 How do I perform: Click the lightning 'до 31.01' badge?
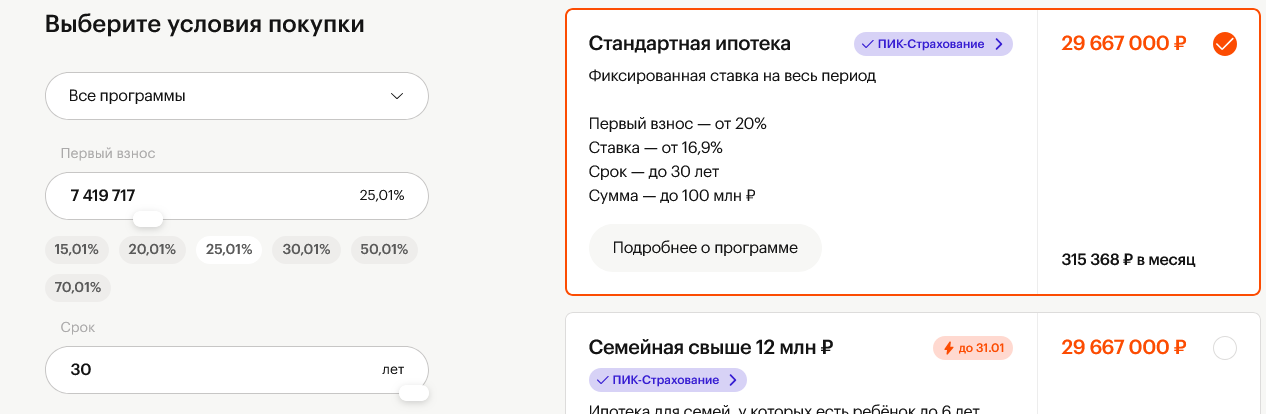click(x=972, y=348)
